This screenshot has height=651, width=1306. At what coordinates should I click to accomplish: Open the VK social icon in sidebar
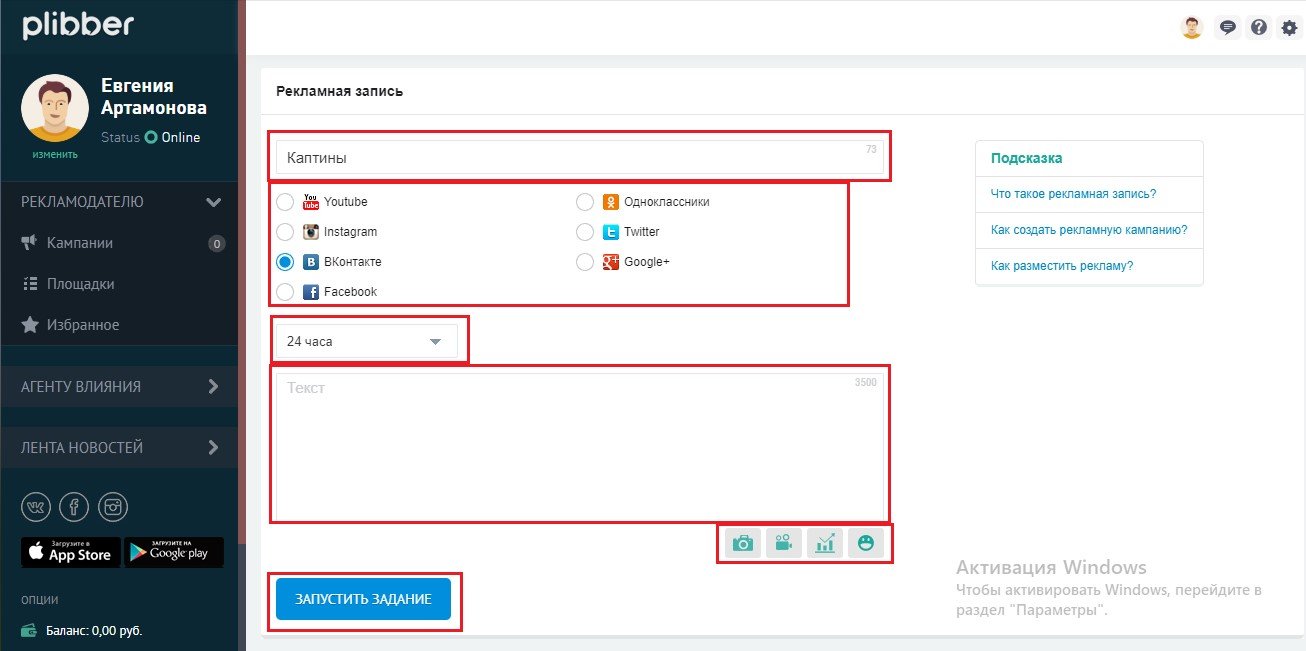(x=36, y=507)
